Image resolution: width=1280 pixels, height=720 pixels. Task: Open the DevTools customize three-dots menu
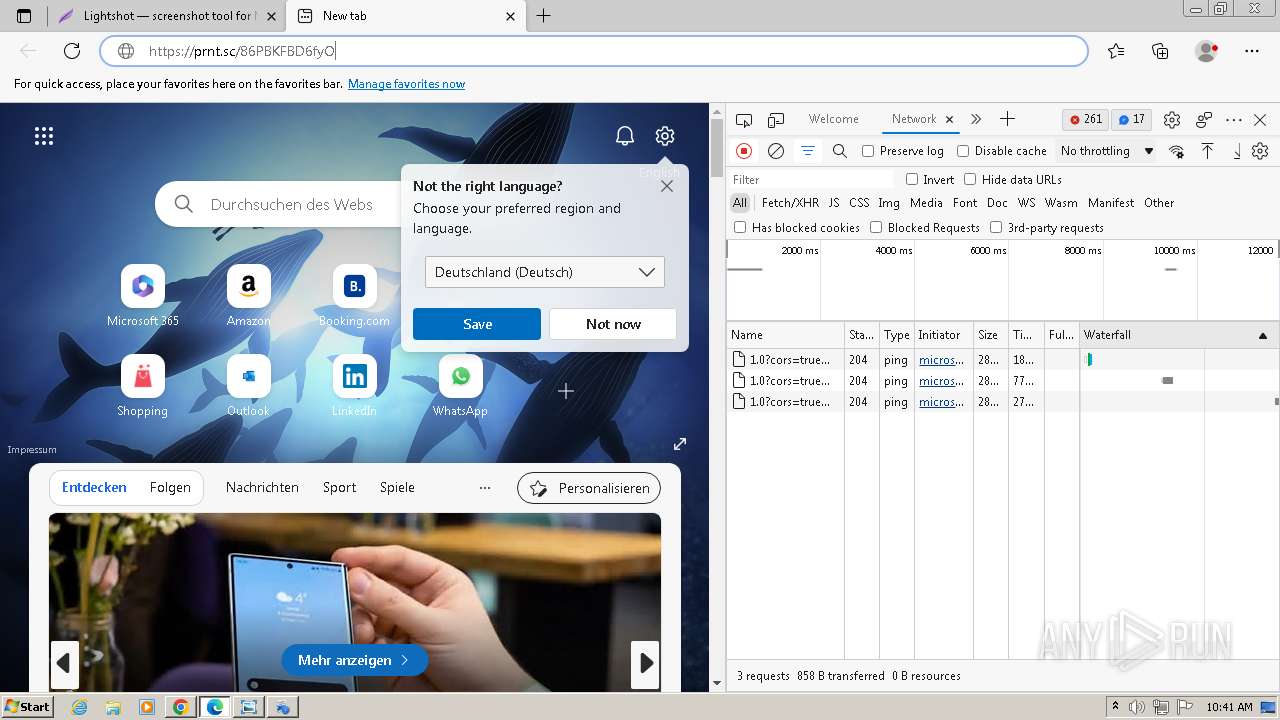coord(1234,120)
